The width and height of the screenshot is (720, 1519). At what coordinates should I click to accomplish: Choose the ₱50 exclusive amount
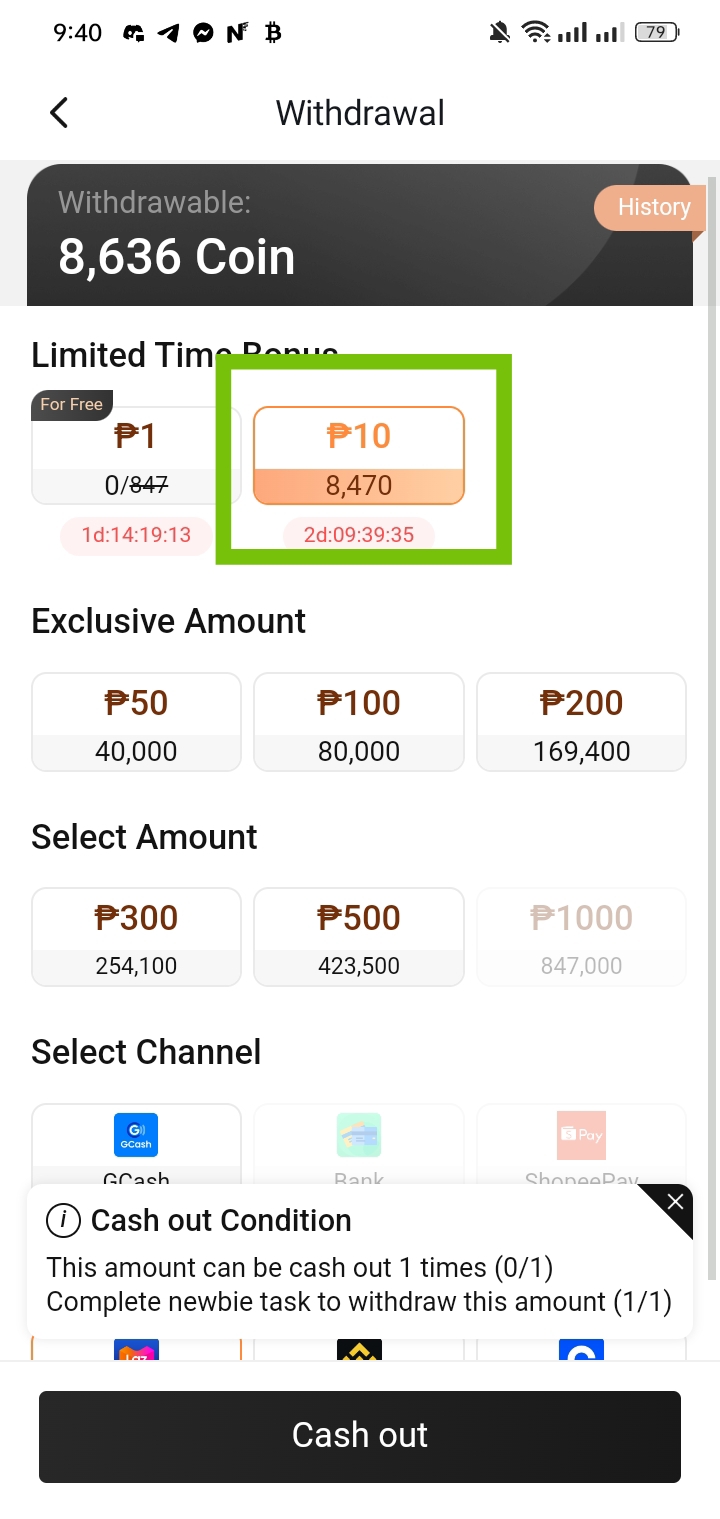coord(136,722)
